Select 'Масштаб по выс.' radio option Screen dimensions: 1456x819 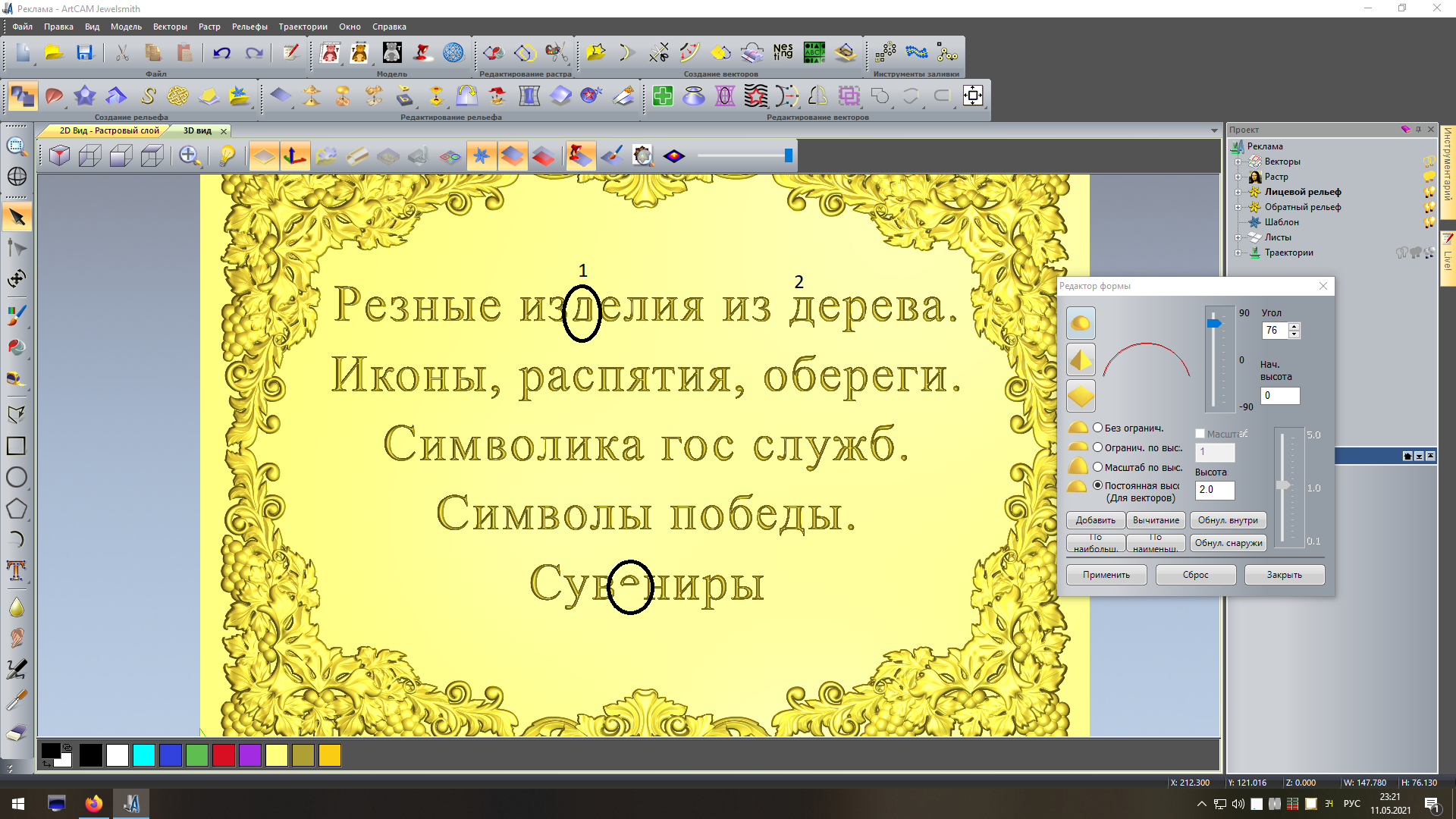pos(1097,467)
